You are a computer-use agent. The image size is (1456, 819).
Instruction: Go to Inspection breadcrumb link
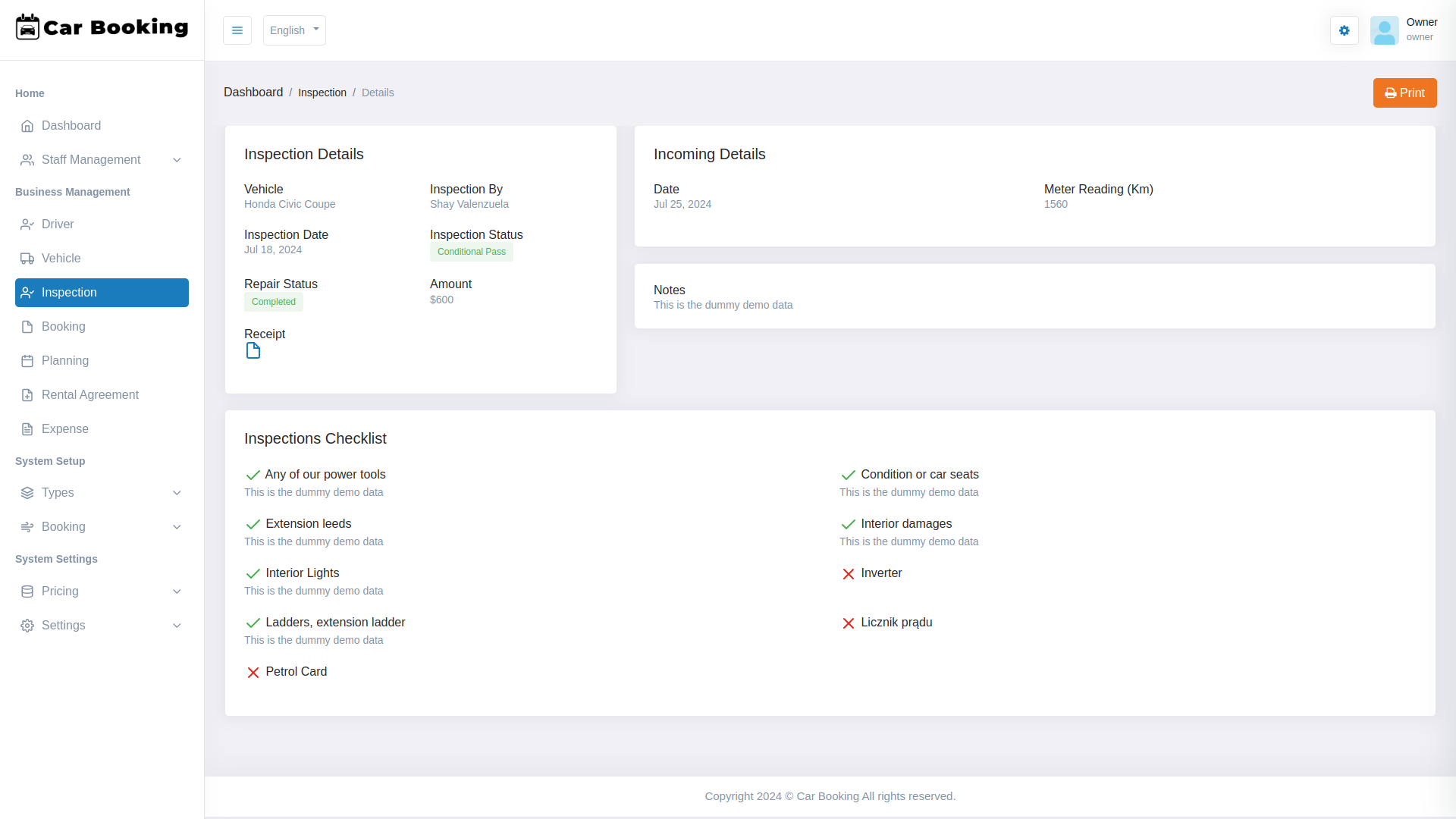click(x=322, y=93)
